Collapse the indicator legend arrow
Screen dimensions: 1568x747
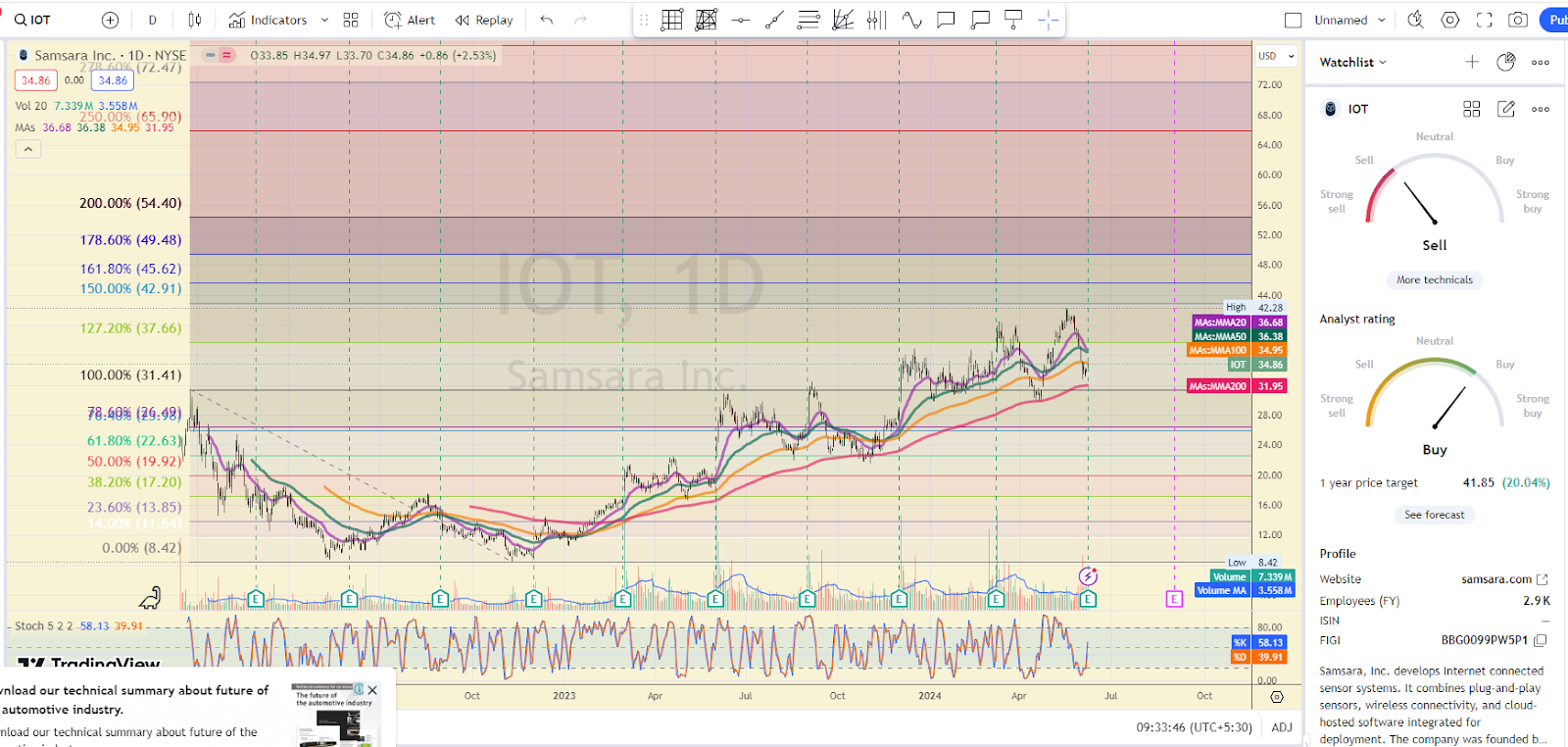28,149
